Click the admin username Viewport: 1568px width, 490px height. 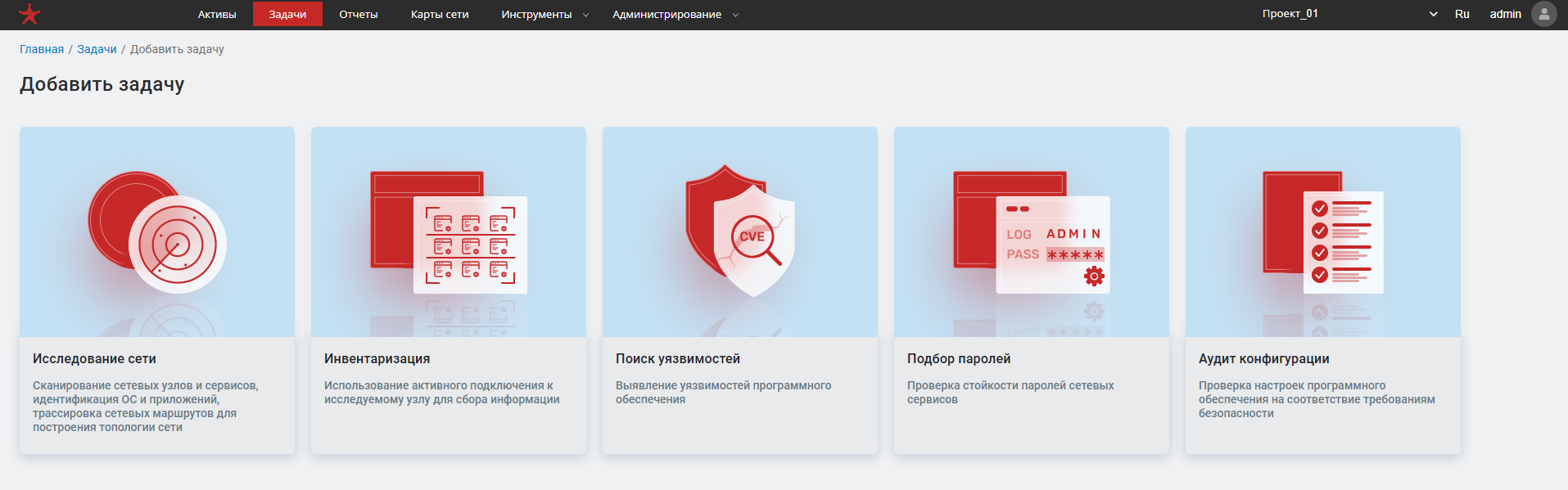click(x=1506, y=14)
